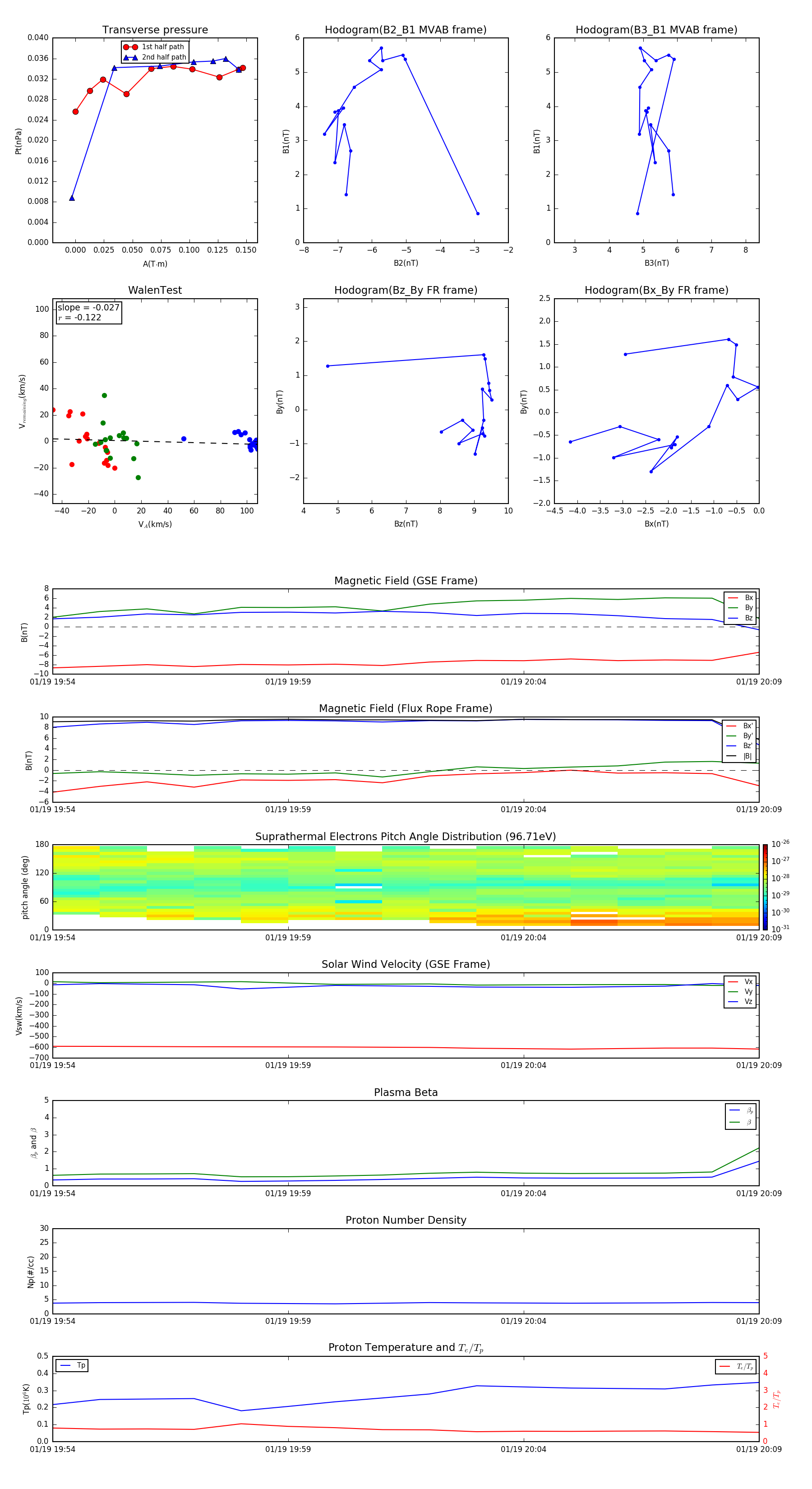Click the 'Hodogram(B2_B1 MVAB frame)' title
This screenshot has width=812, height=1489.
tap(406, 30)
